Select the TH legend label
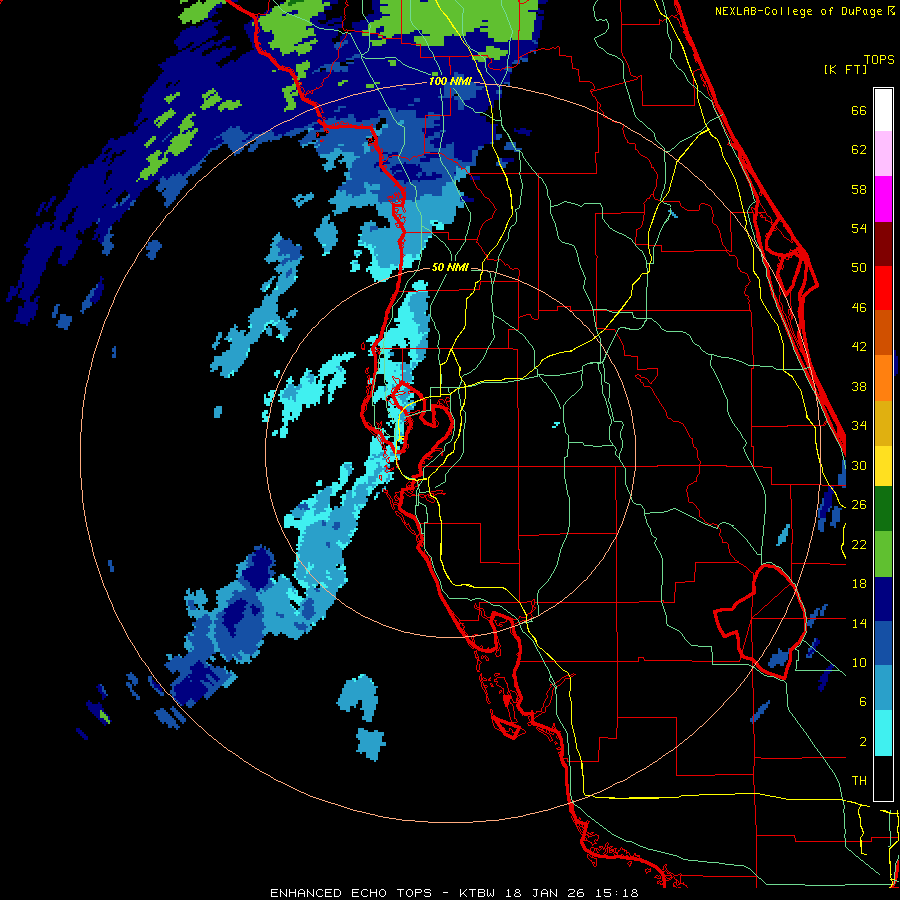The width and height of the screenshot is (900, 900). pos(859,781)
